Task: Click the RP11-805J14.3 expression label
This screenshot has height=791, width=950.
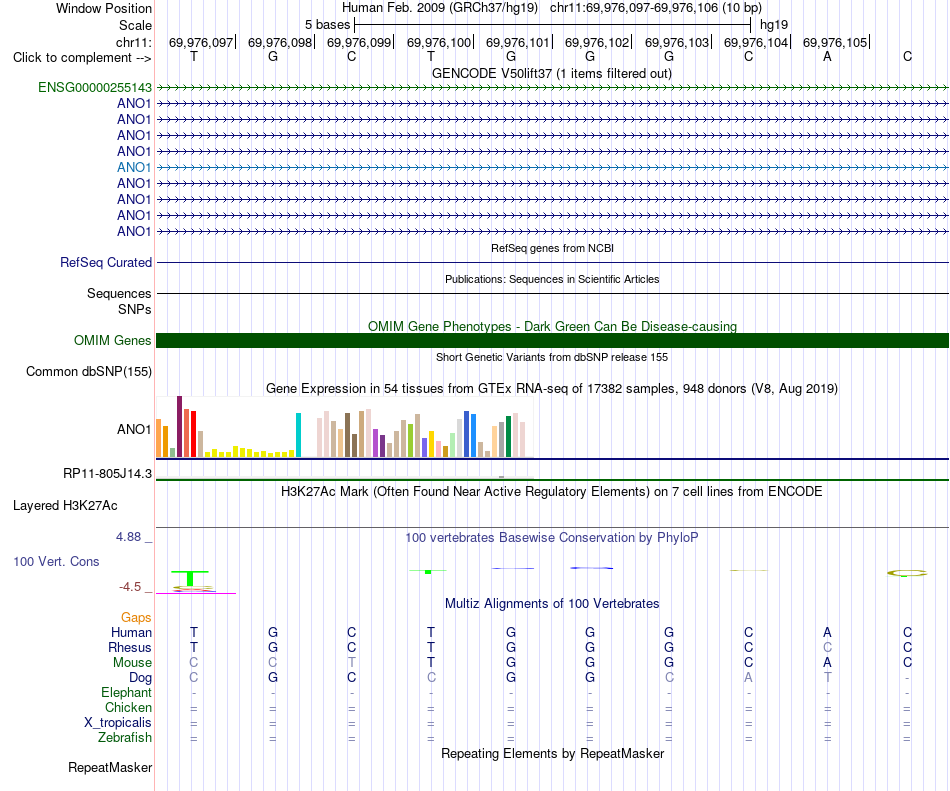Action: pyautogui.click(x=107, y=473)
